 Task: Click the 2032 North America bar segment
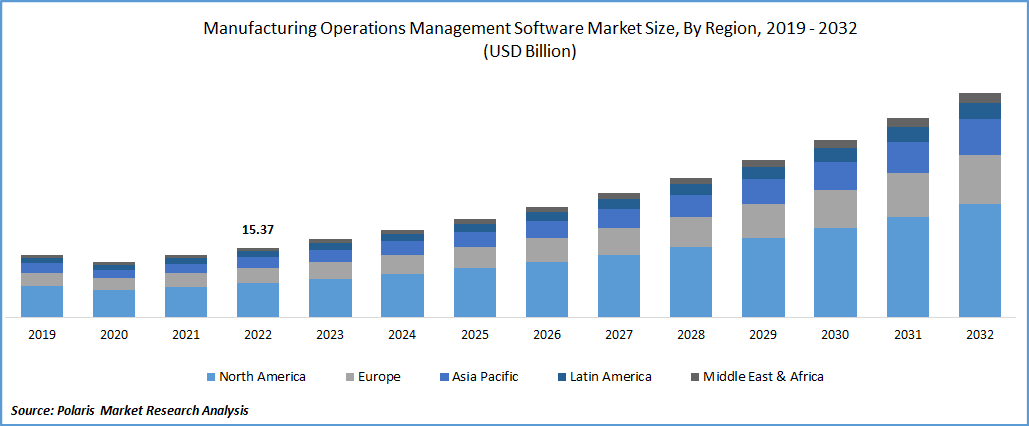(980, 261)
